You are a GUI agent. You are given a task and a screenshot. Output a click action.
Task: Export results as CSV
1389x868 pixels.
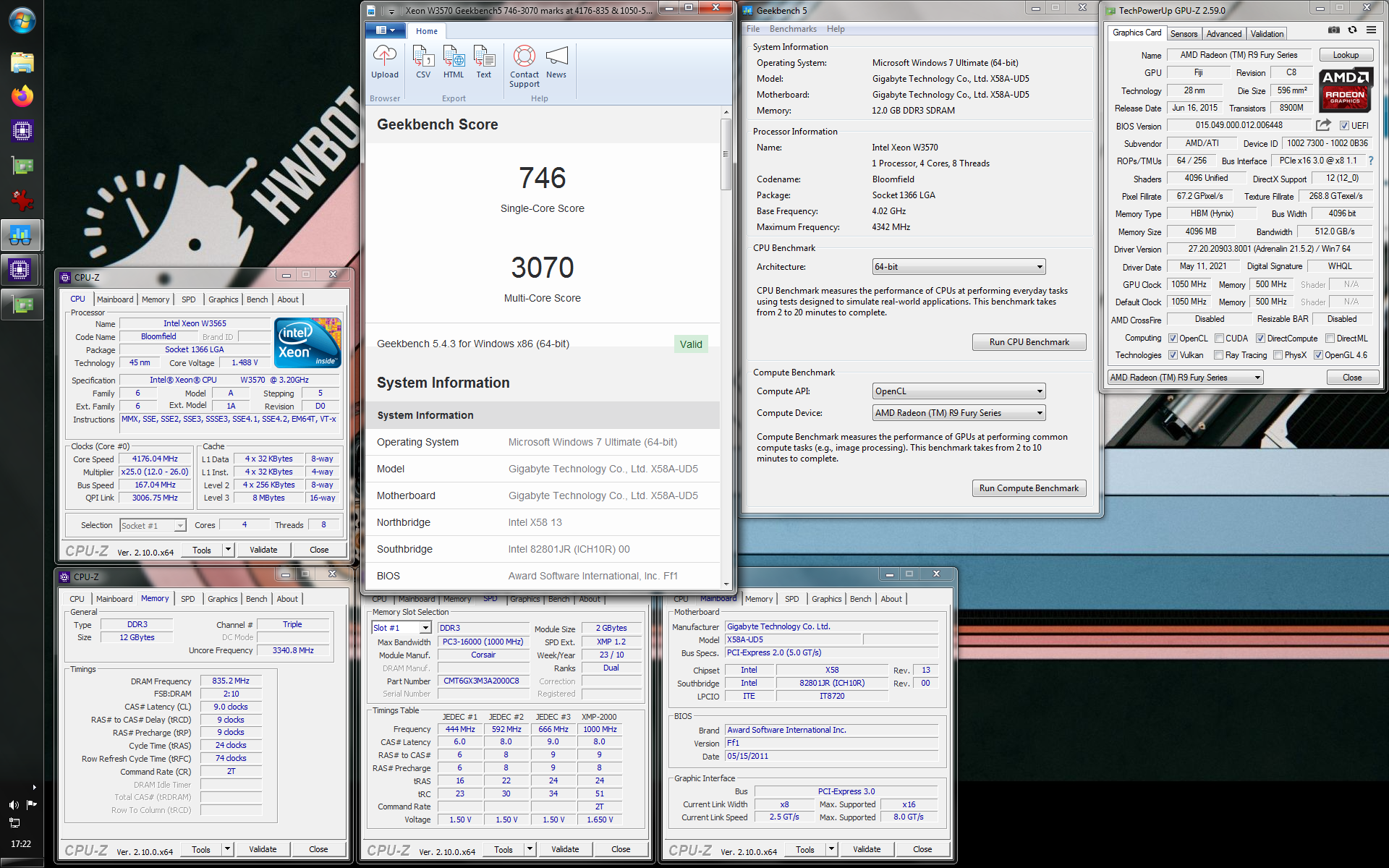coord(423,61)
